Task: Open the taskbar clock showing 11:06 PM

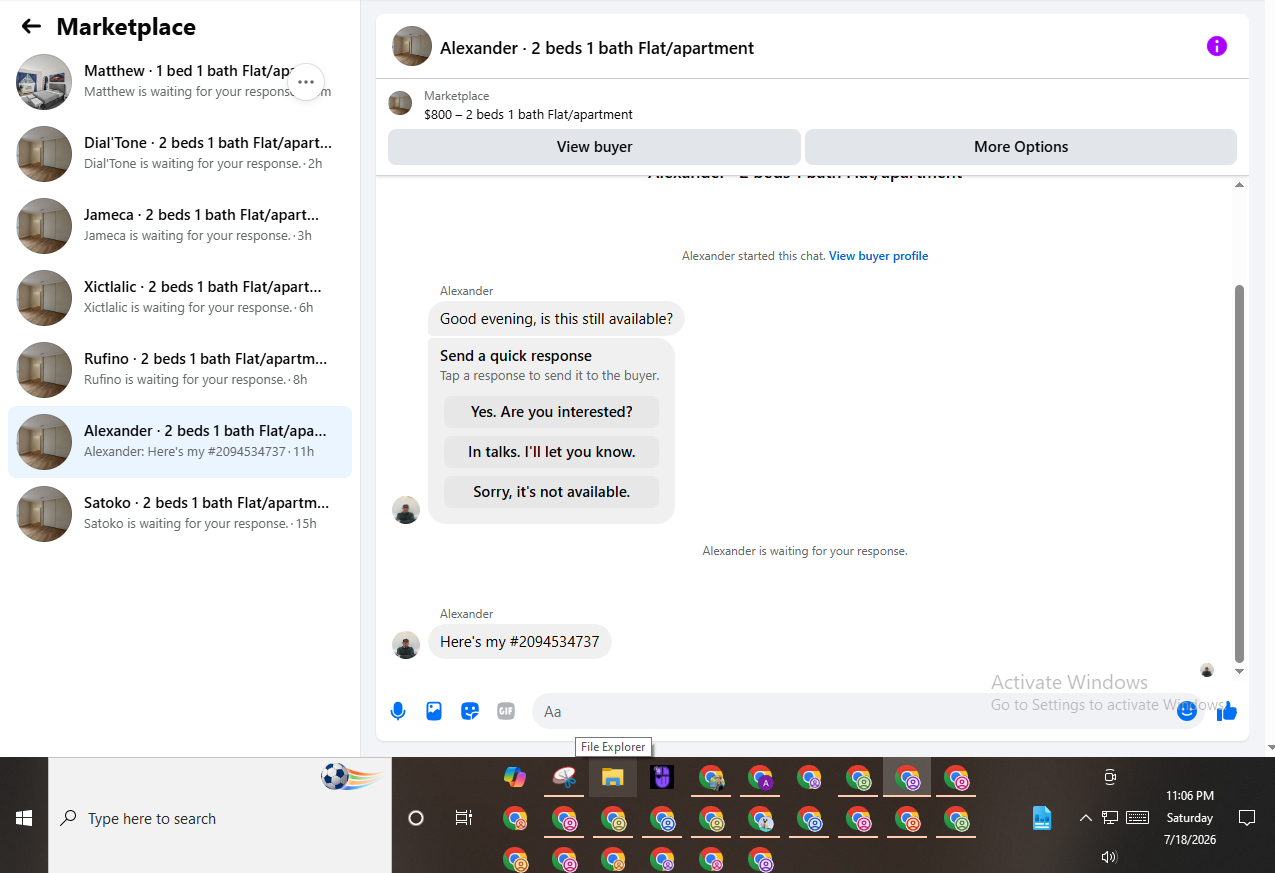Action: 1189,818
